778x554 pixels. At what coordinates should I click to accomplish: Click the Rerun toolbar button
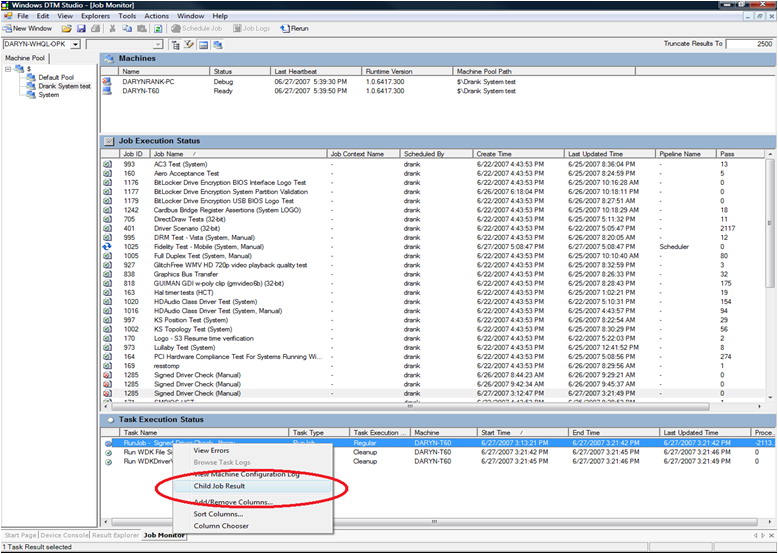pyautogui.click(x=294, y=29)
